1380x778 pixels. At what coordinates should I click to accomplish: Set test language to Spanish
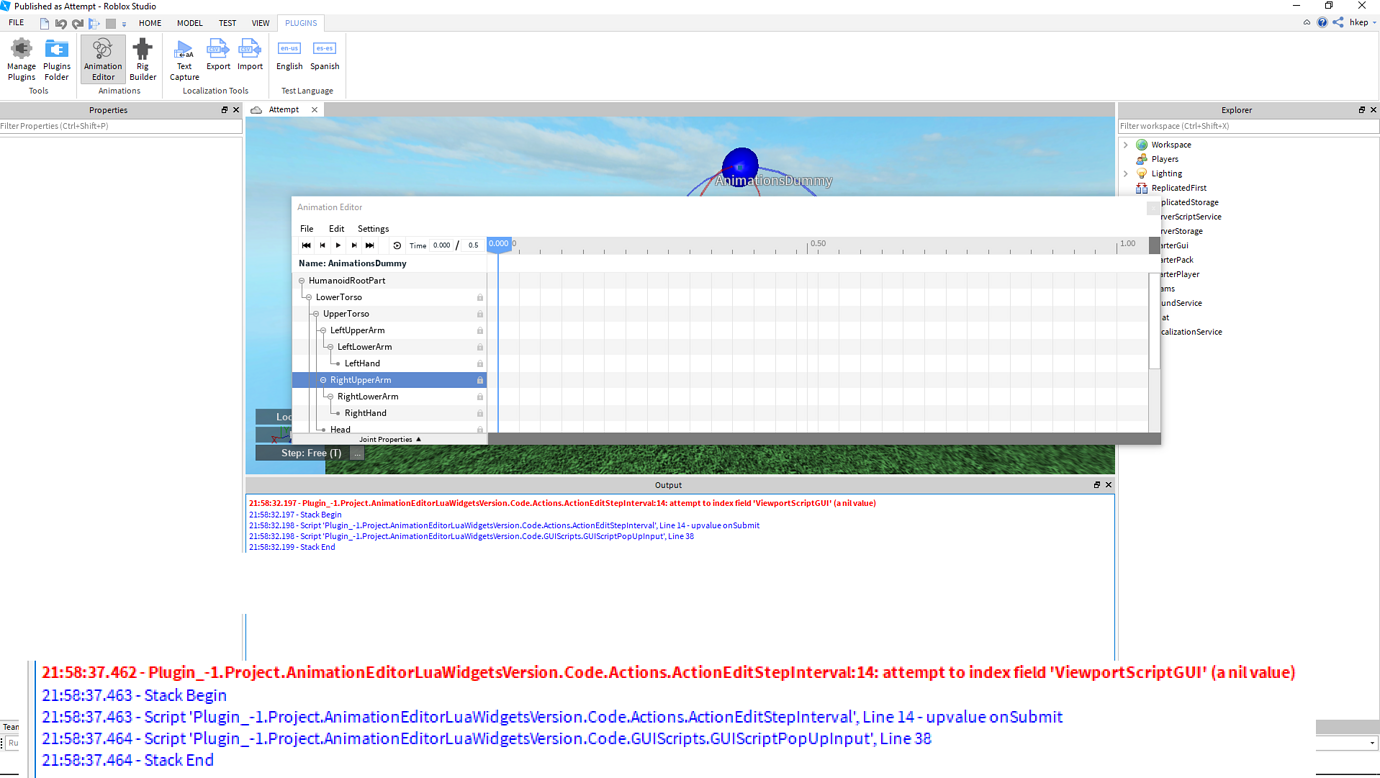click(324, 55)
